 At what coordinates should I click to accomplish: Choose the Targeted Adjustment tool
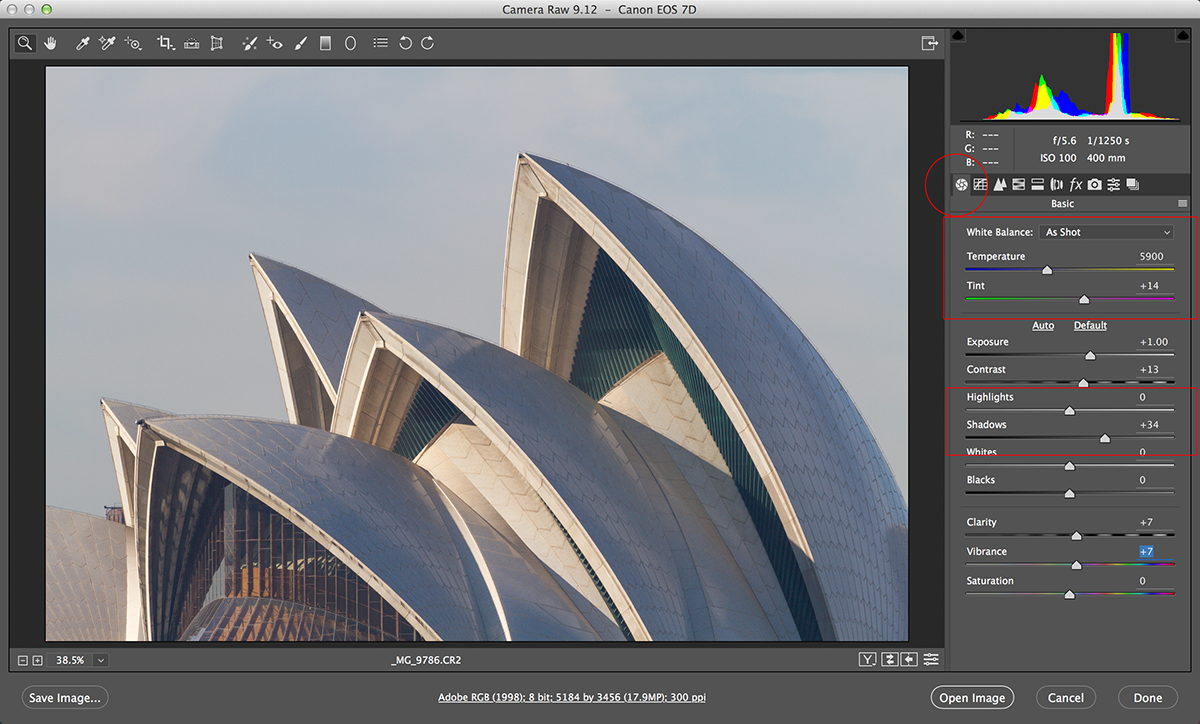coord(134,43)
